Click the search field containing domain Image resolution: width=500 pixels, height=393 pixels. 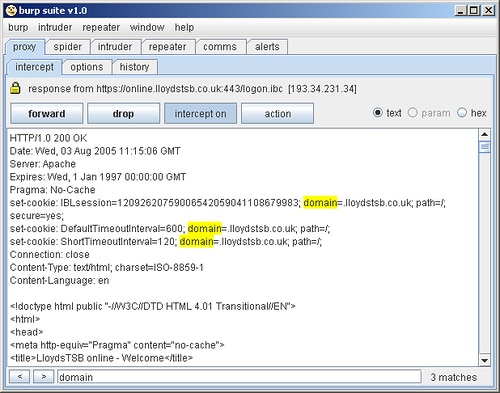[x=239, y=377]
